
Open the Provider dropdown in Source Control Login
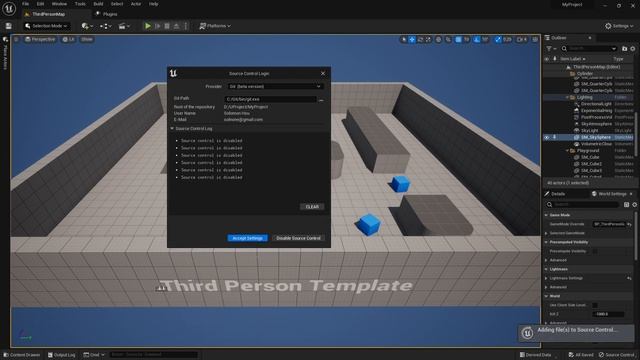pos(275,87)
